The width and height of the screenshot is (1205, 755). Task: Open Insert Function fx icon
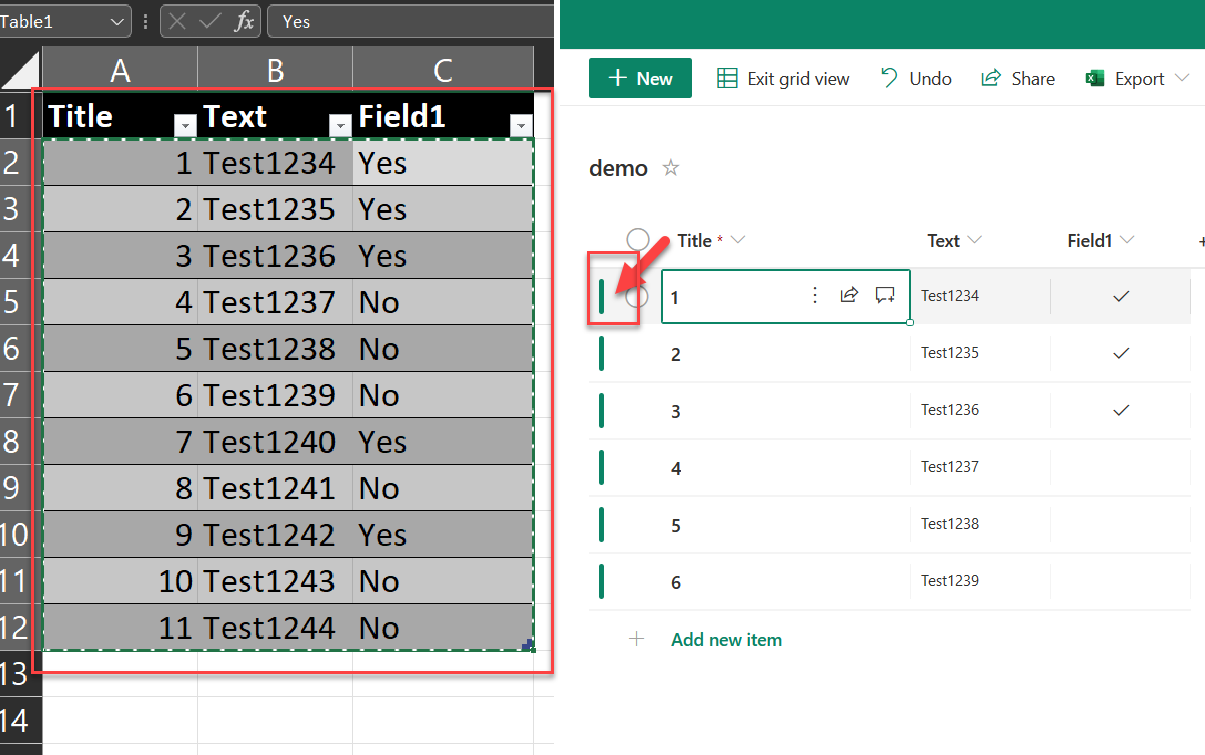pyautogui.click(x=244, y=21)
